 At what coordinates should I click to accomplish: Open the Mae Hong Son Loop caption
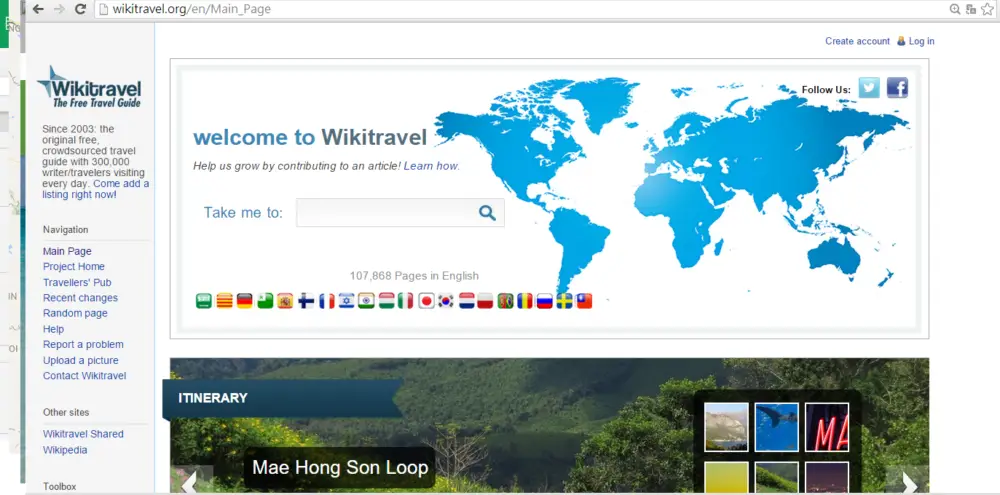[x=340, y=468]
